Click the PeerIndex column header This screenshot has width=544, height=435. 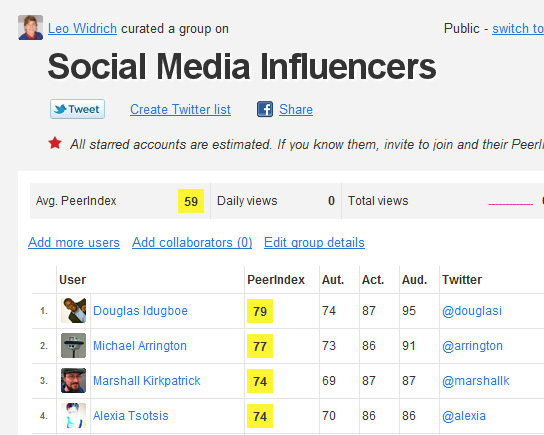276,280
